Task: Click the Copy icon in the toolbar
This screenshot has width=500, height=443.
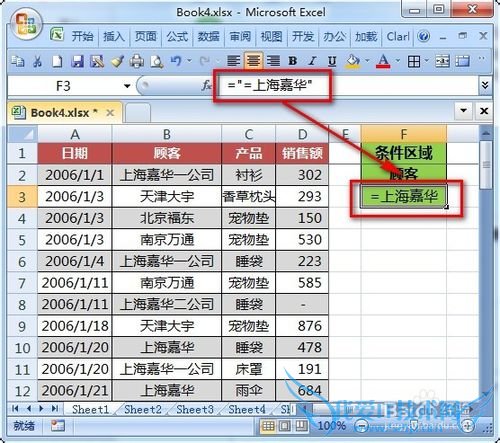Action: (17, 61)
